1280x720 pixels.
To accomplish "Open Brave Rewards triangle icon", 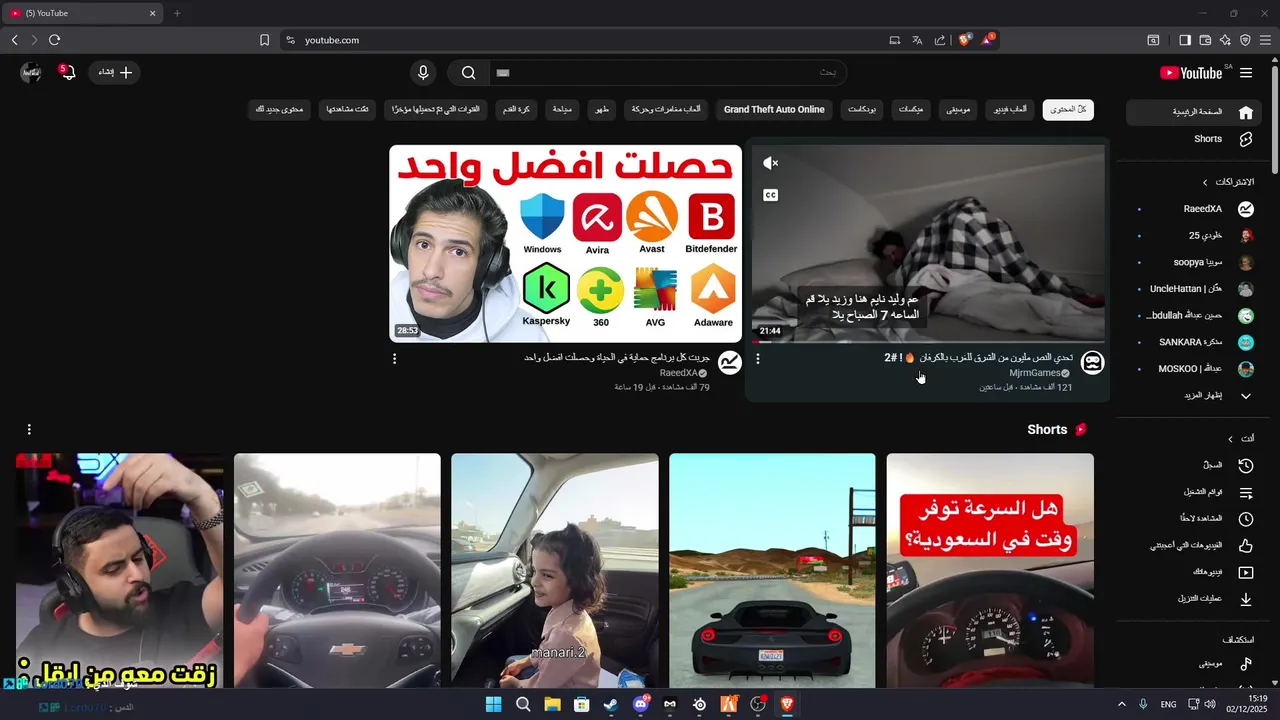I will [988, 40].
